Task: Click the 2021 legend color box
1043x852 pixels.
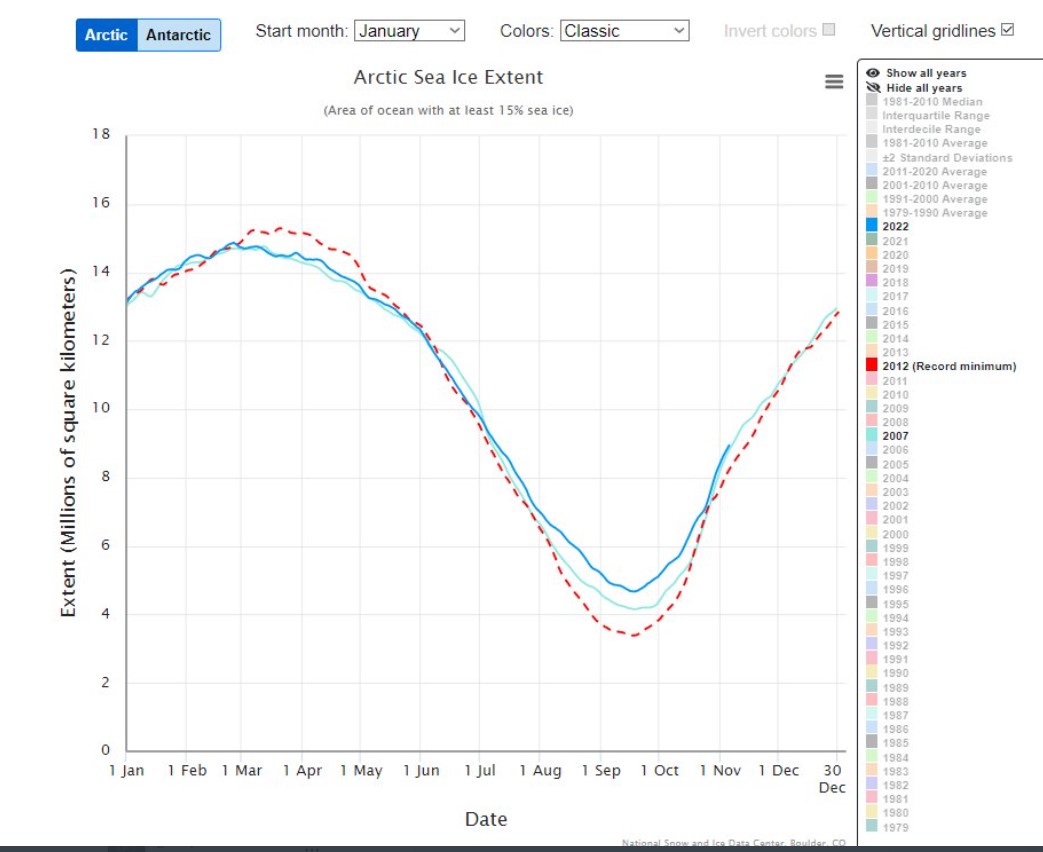Action: [x=873, y=240]
